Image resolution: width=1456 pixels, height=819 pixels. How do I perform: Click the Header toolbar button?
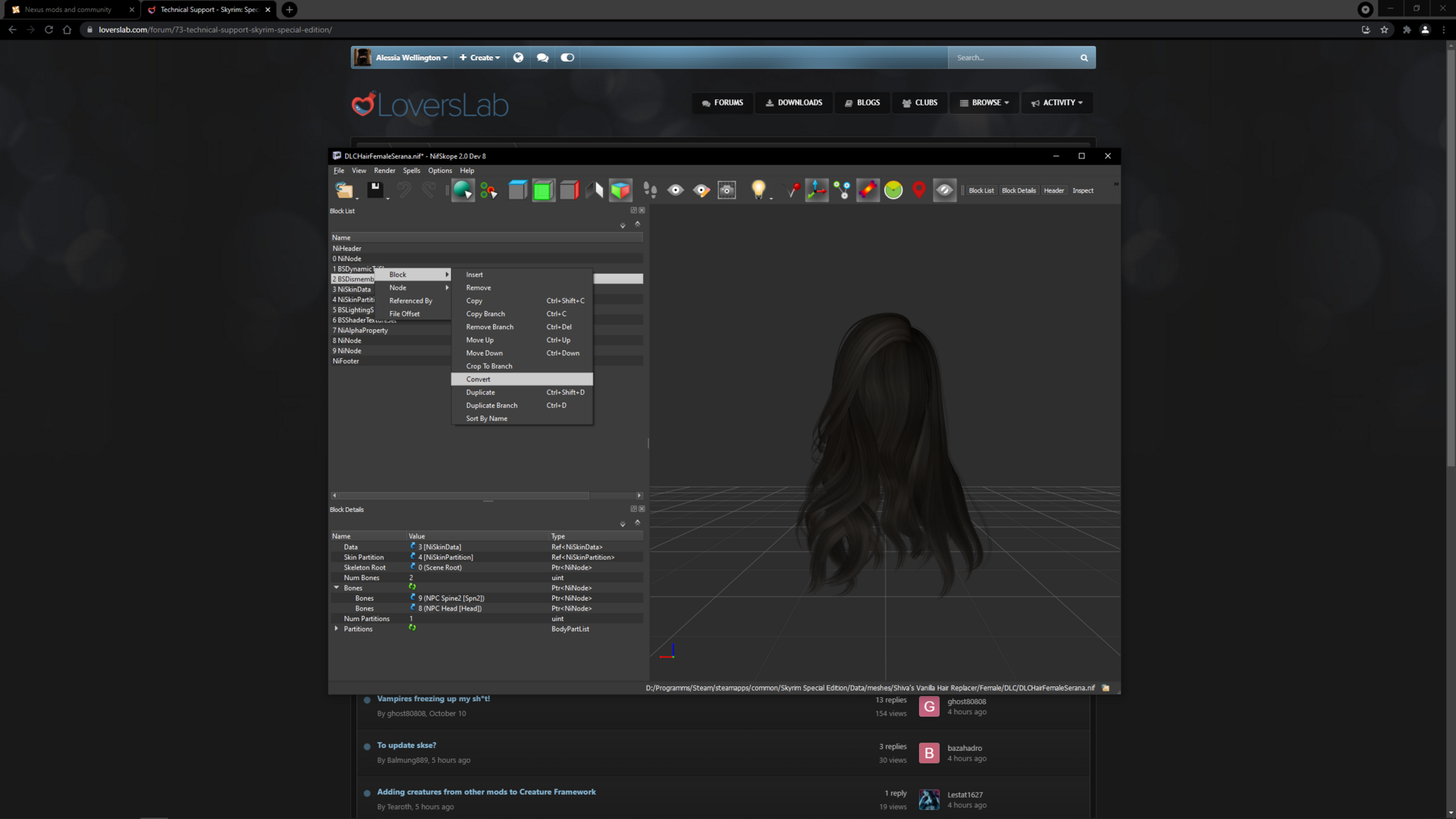coord(1054,191)
